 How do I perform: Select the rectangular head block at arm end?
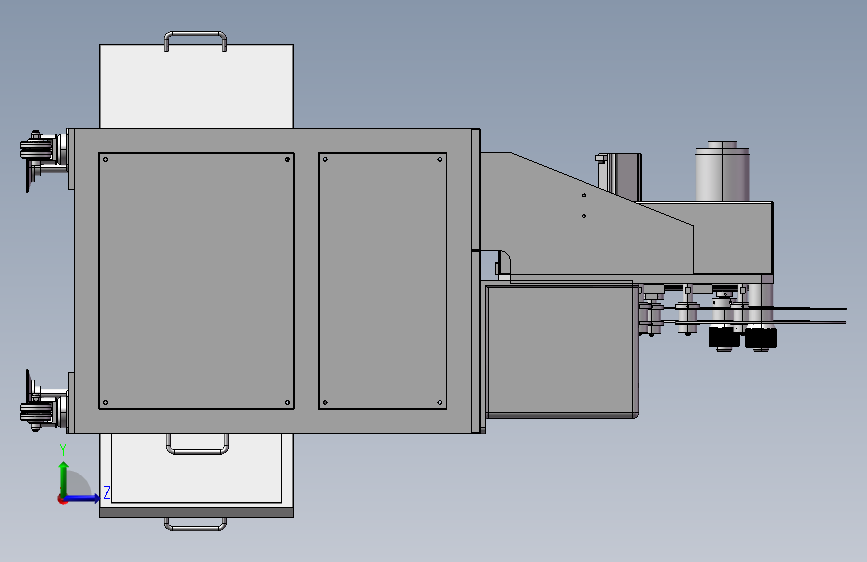(733, 238)
